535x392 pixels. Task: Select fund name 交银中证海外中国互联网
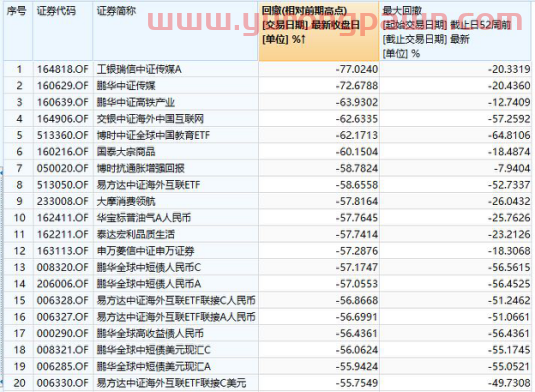coord(150,119)
